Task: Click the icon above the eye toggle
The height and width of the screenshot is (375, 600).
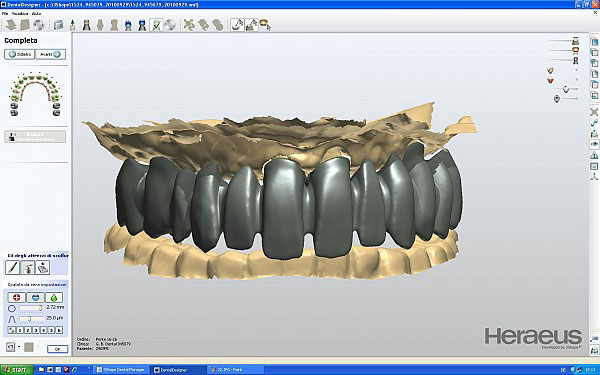Action: click(x=594, y=134)
